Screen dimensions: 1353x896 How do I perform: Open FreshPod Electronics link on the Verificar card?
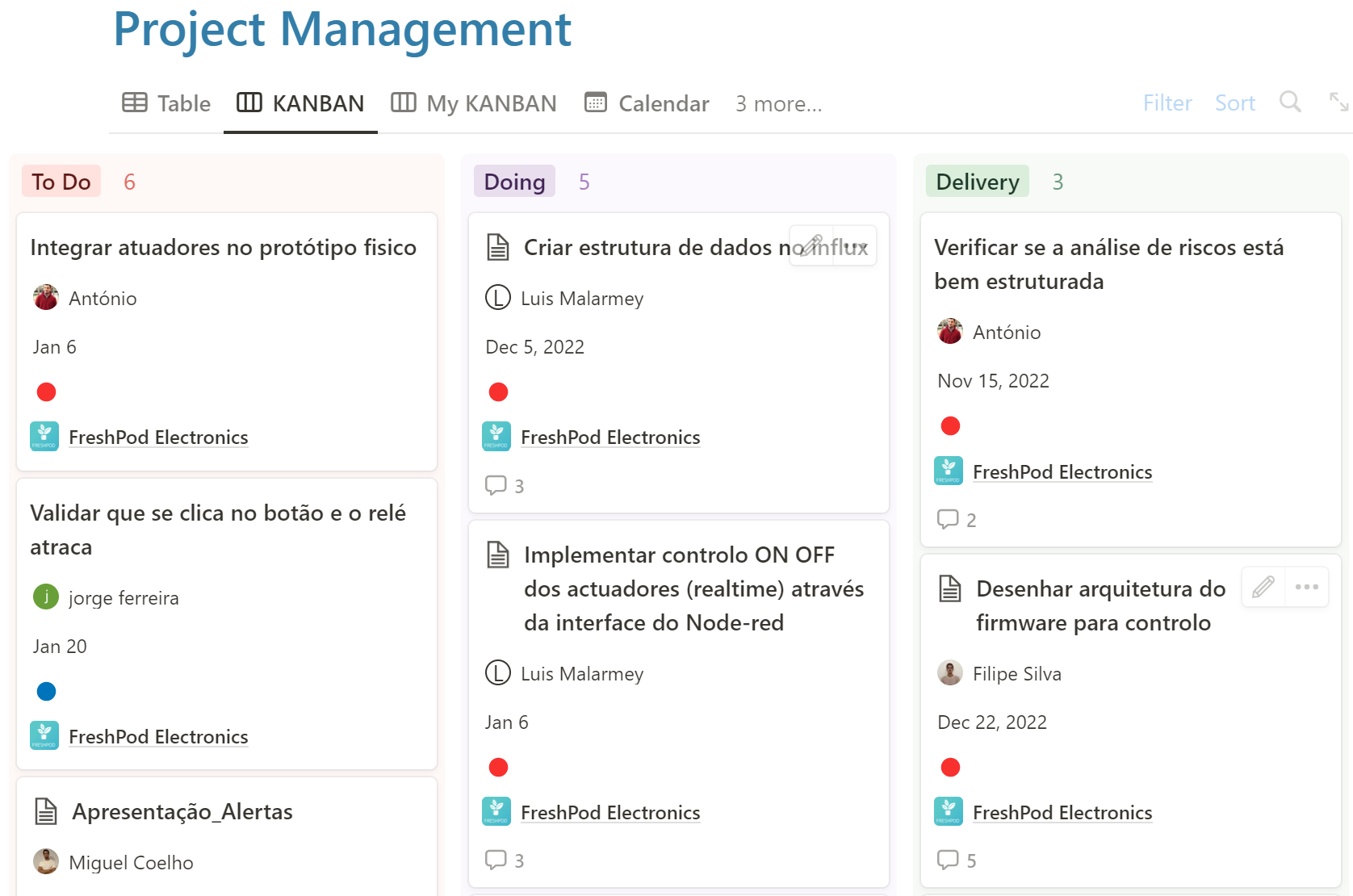1062,472
